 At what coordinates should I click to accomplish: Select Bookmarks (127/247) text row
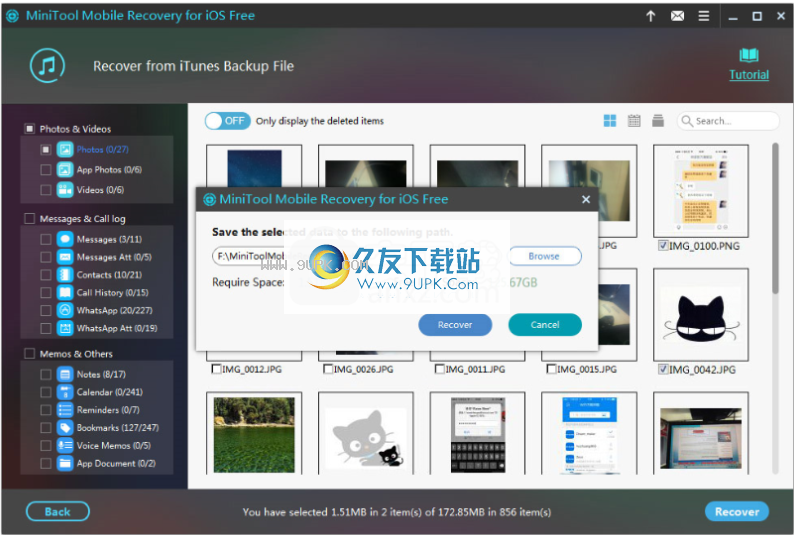point(118,428)
